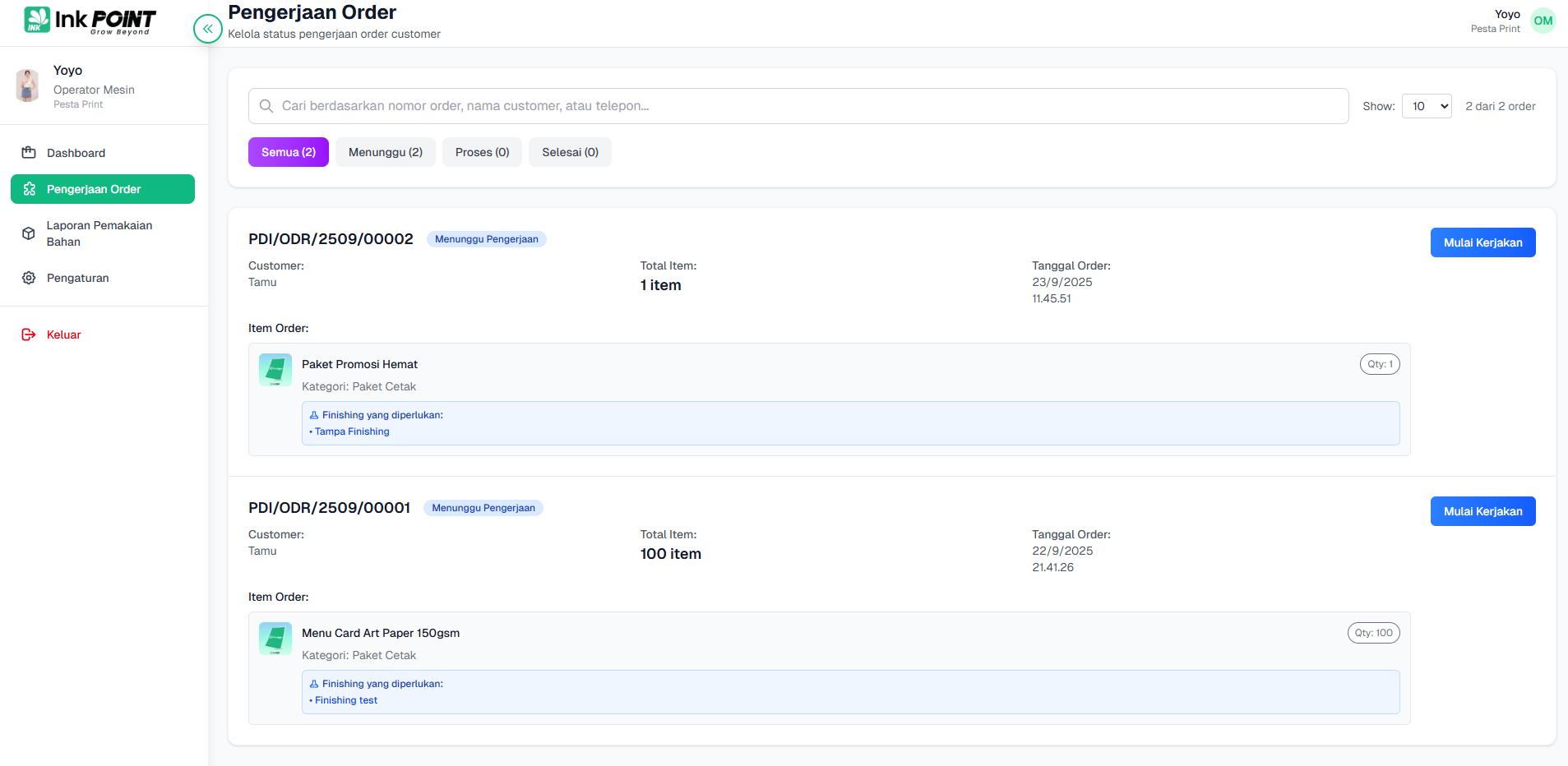Click the Dashboard icon in the sidebar
Screen dimensions: 1568x766
click(29, 153)
